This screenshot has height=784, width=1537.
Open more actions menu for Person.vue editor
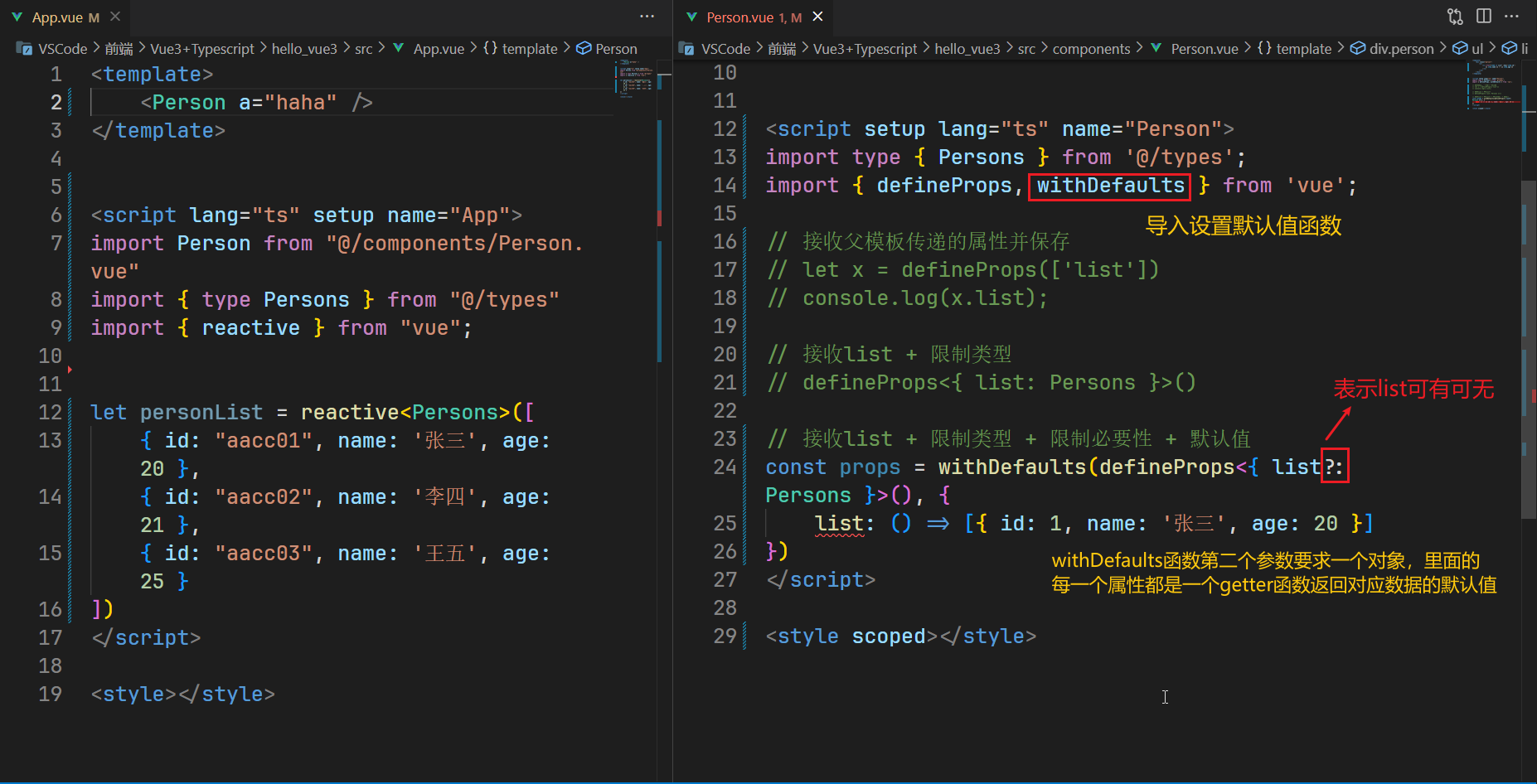pos(1511,17)
